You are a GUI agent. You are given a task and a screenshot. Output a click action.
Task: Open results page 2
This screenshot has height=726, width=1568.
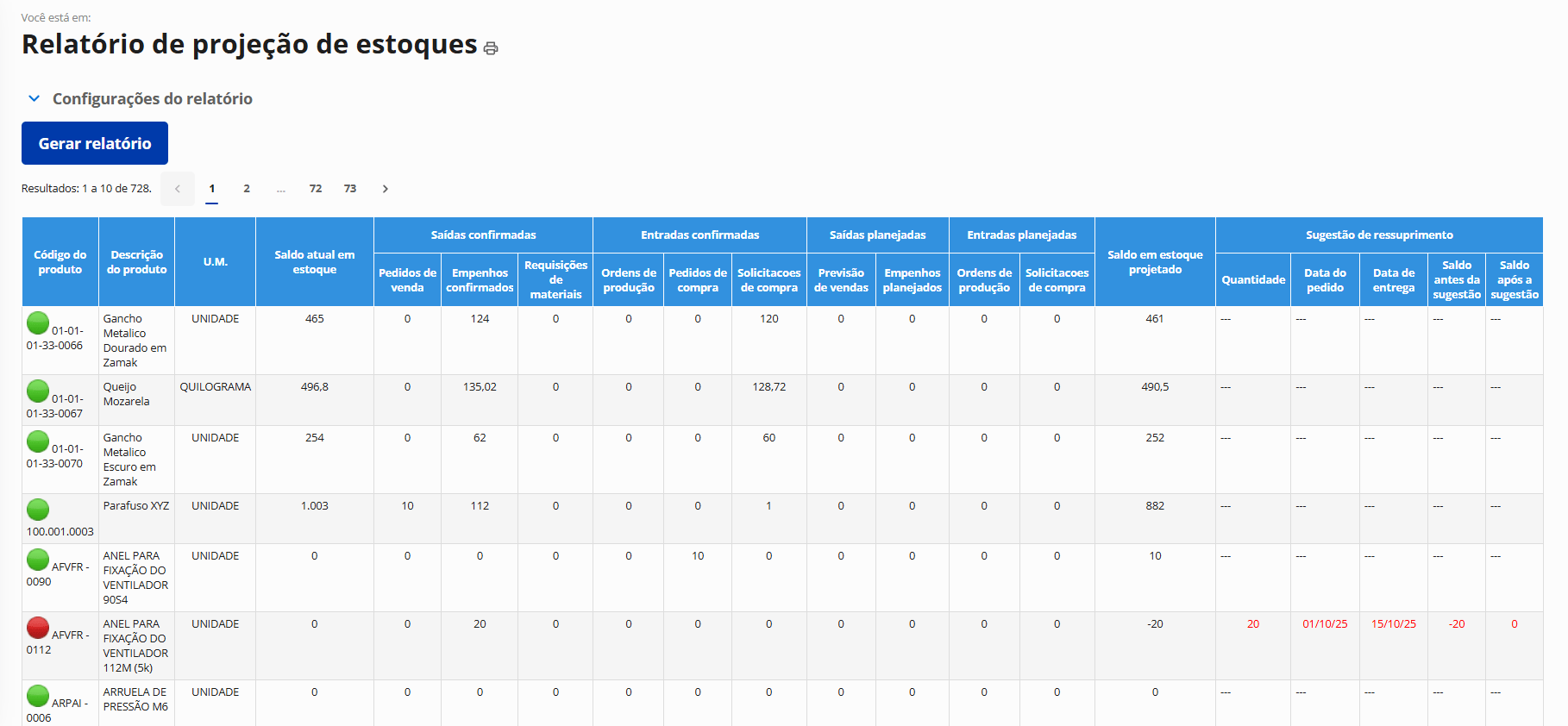247,189
